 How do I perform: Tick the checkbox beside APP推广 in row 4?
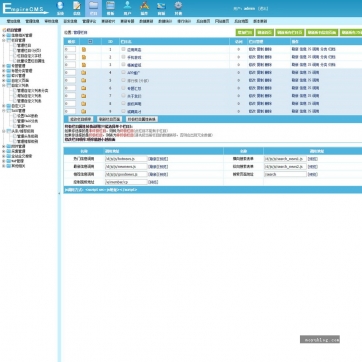point(123,72)
